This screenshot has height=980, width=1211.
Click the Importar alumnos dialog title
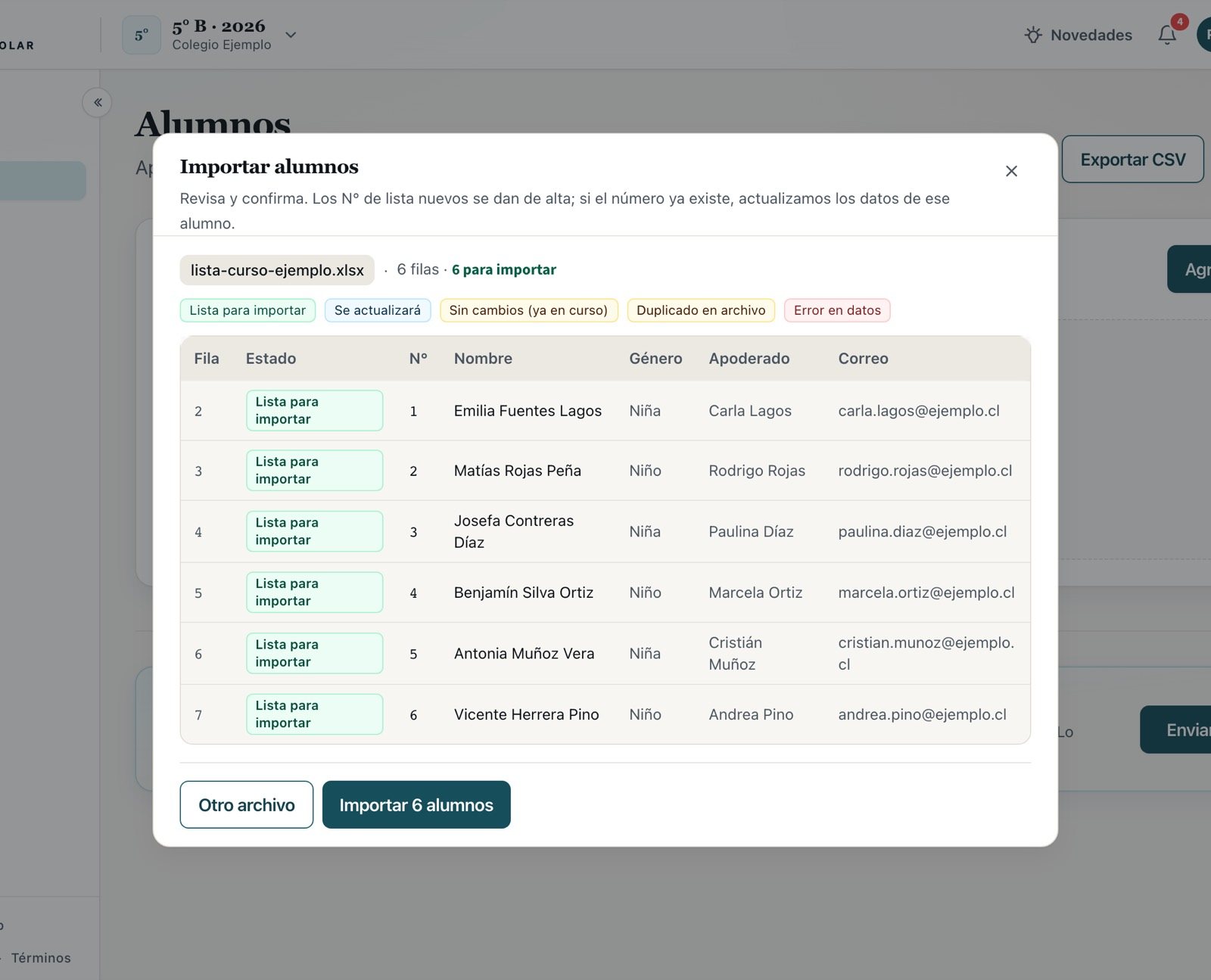(269, 166)
